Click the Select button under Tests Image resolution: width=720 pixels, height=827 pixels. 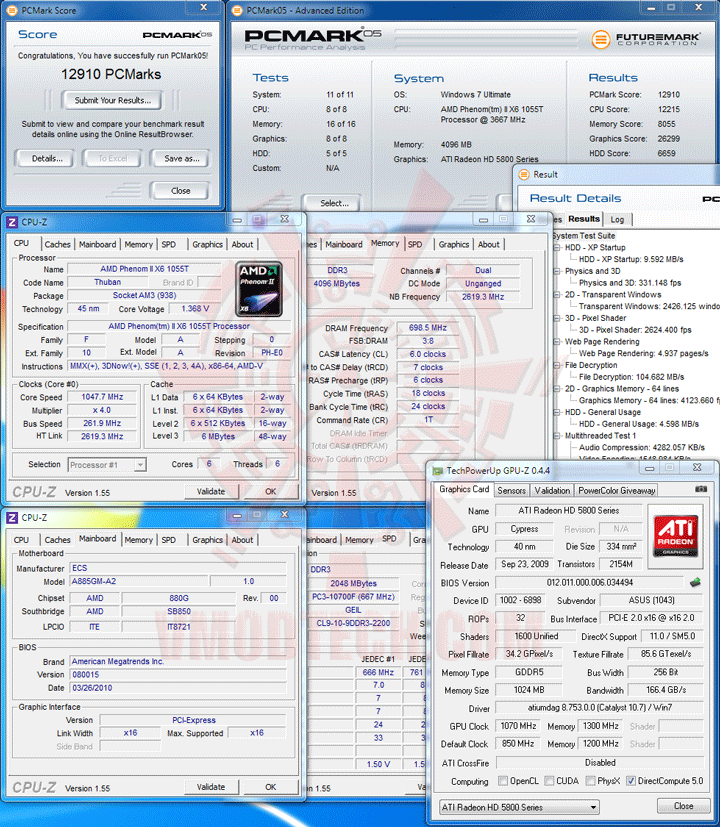click(334, 203)
